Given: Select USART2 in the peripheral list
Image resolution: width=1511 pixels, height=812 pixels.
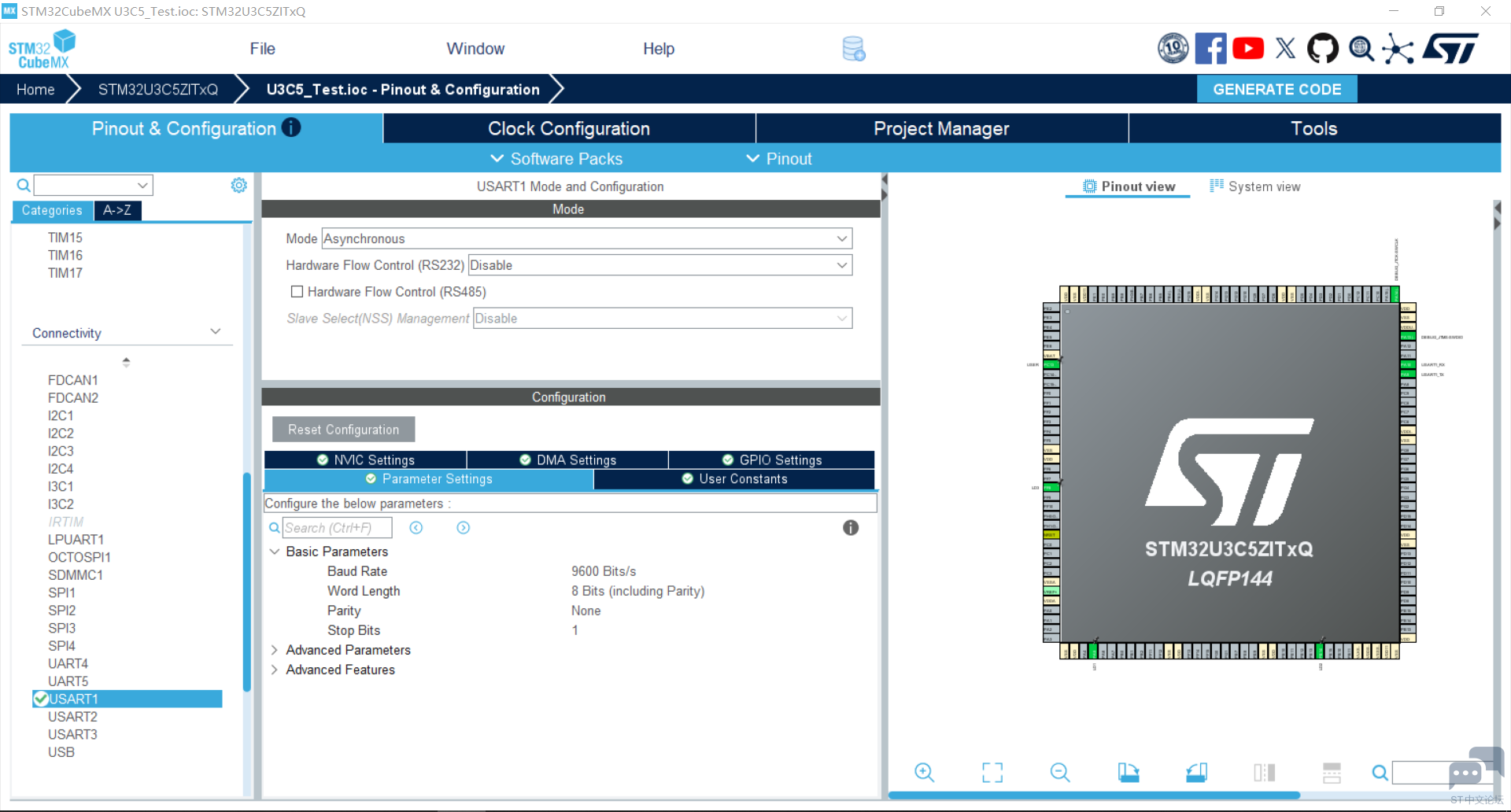Looking at the screenshot, I should [72, 717].
